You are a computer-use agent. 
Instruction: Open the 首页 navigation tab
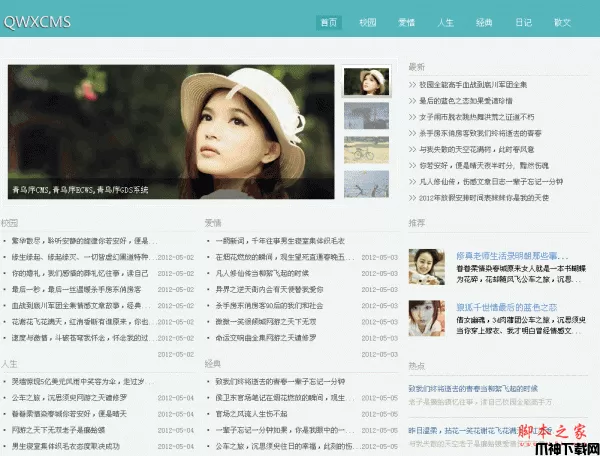(328, 22)
